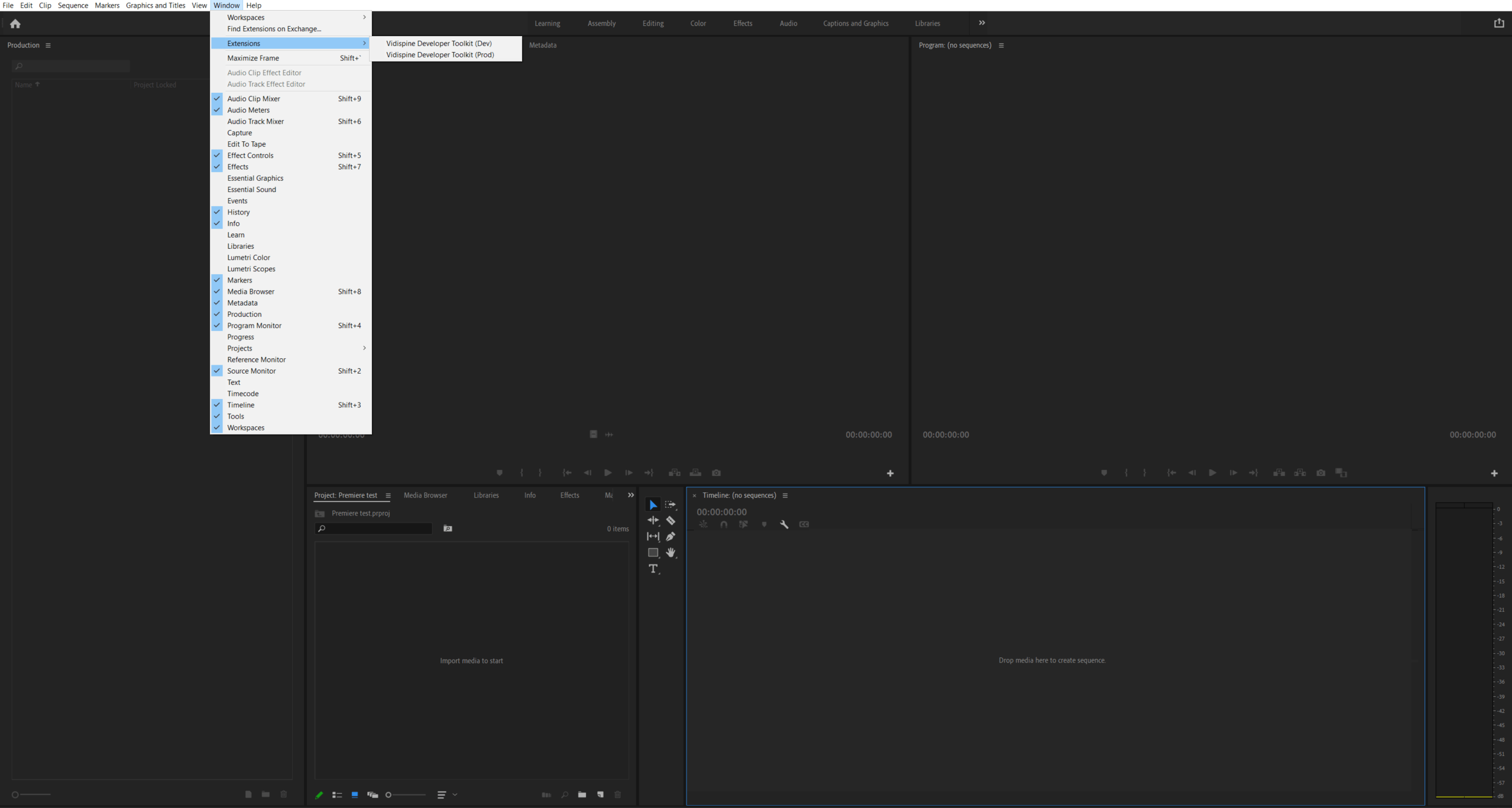Select the Type tool
The height and width of the screenshot is (808, 1512).
coord(653,569)
